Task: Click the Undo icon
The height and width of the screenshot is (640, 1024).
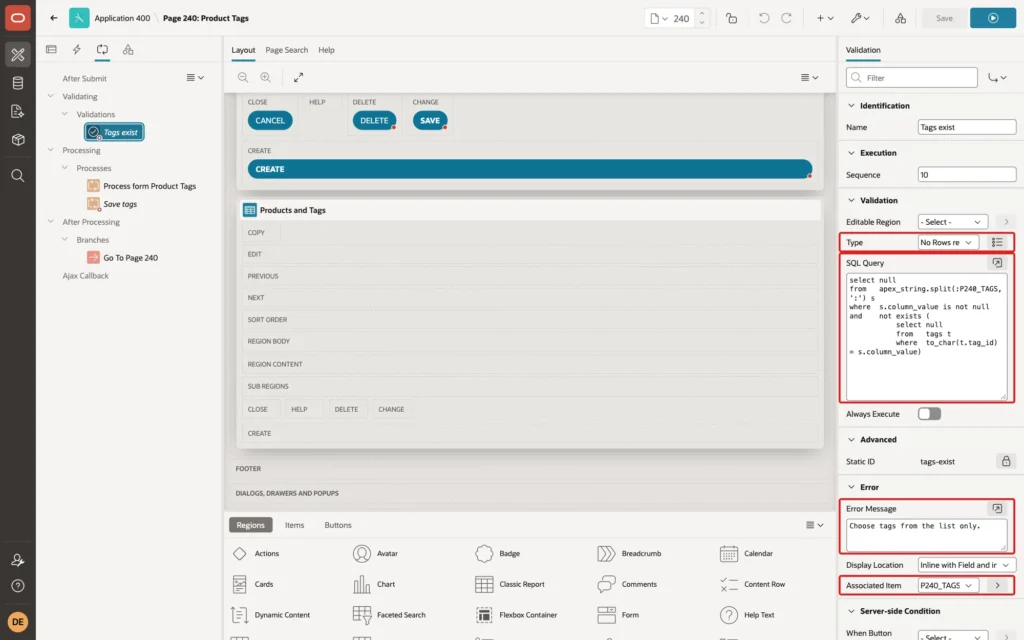Action: (763, 18)
